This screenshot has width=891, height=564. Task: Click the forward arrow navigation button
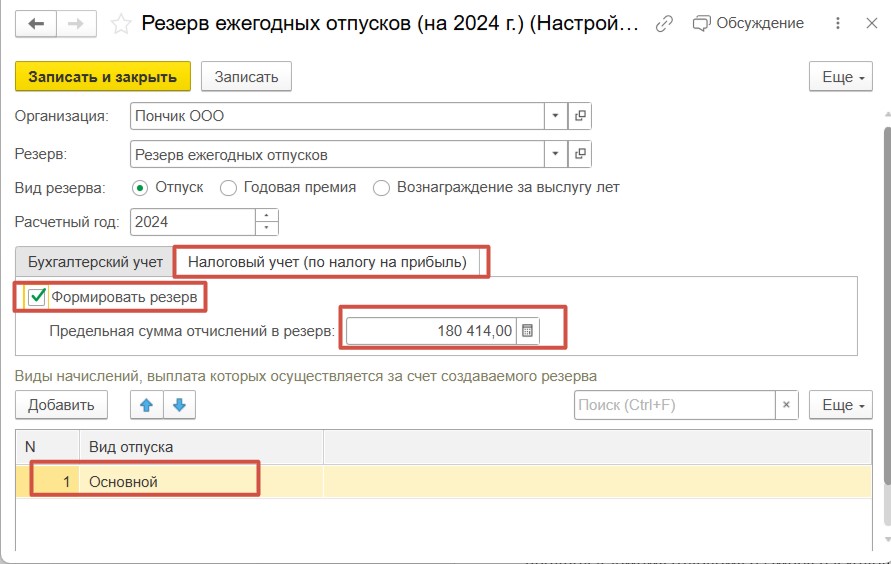click(x=76, y=24)
